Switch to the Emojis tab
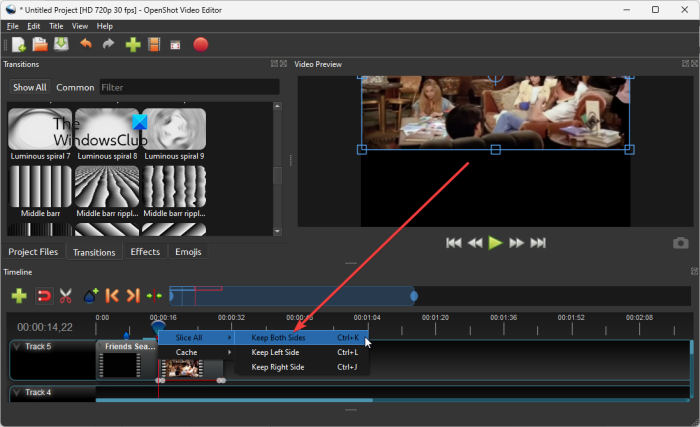This screenshot has height=427, width=700. click(x=188, y=252)
